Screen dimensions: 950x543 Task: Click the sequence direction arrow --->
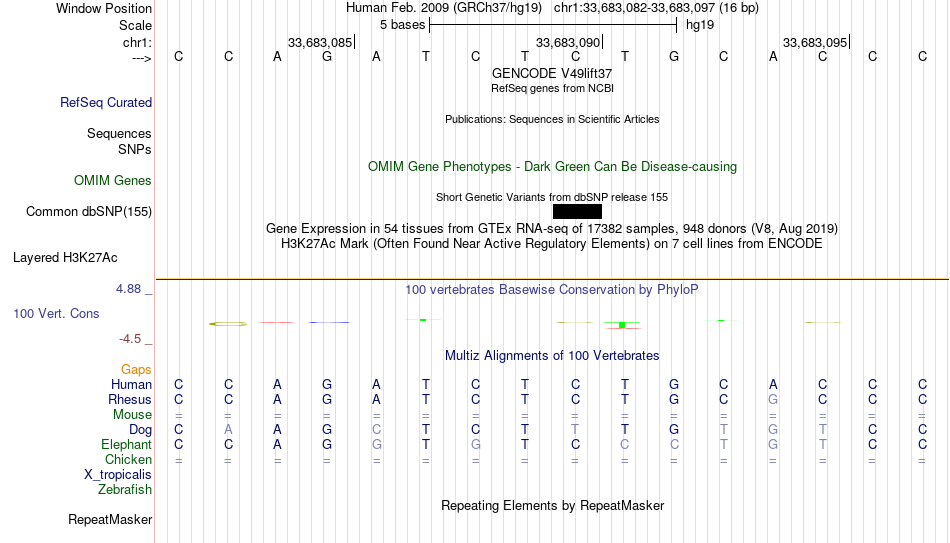142,58
